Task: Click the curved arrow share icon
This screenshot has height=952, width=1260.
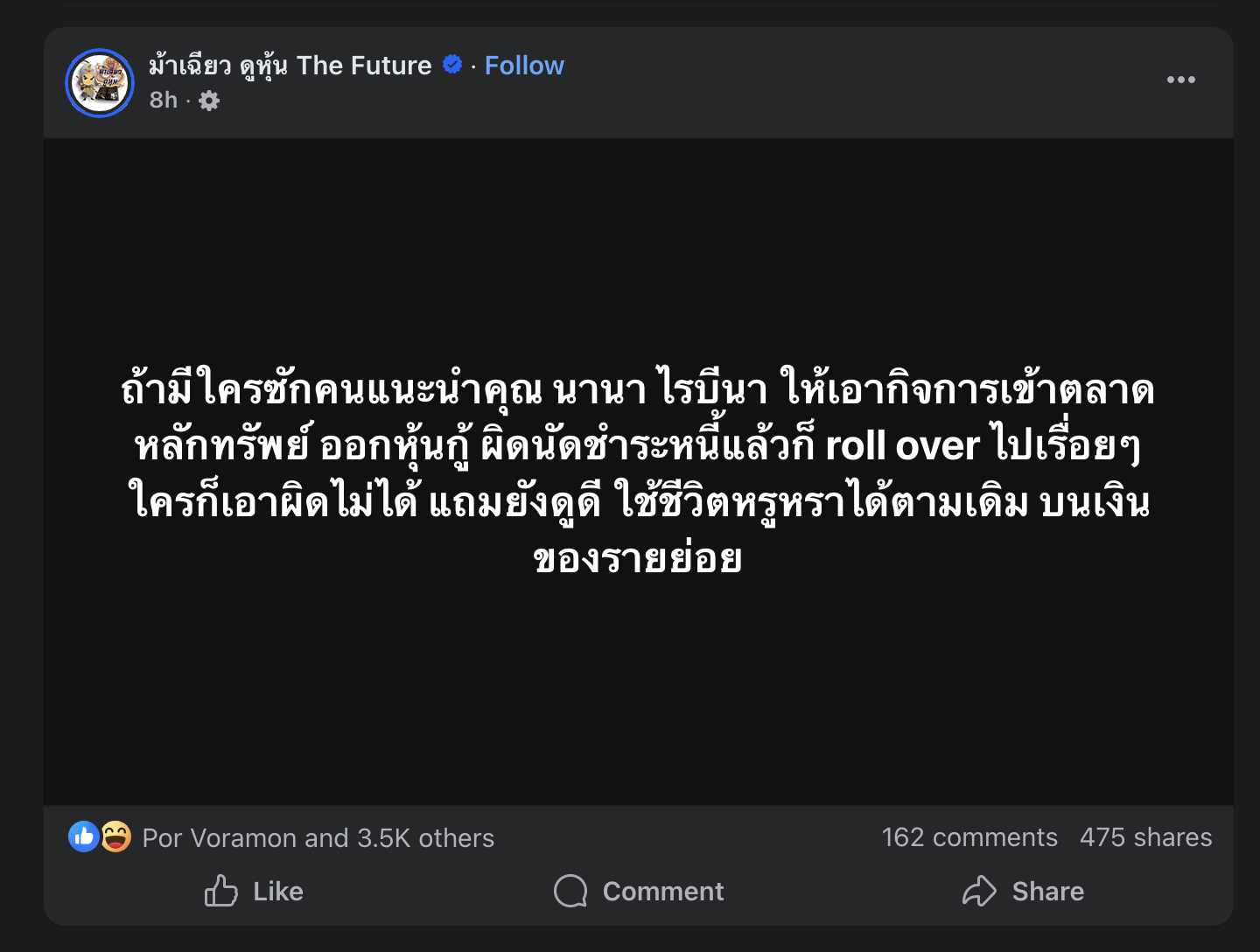Action: [x=979, y=891]
